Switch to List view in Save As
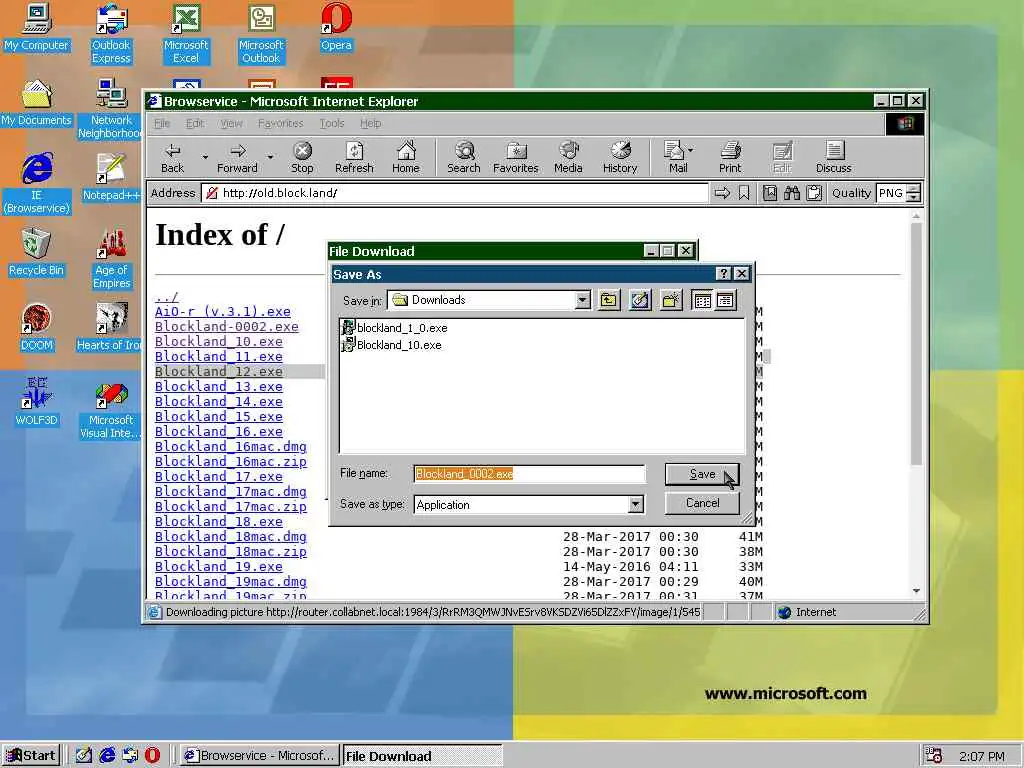1024x768 pixels. (x=703, y=300)
